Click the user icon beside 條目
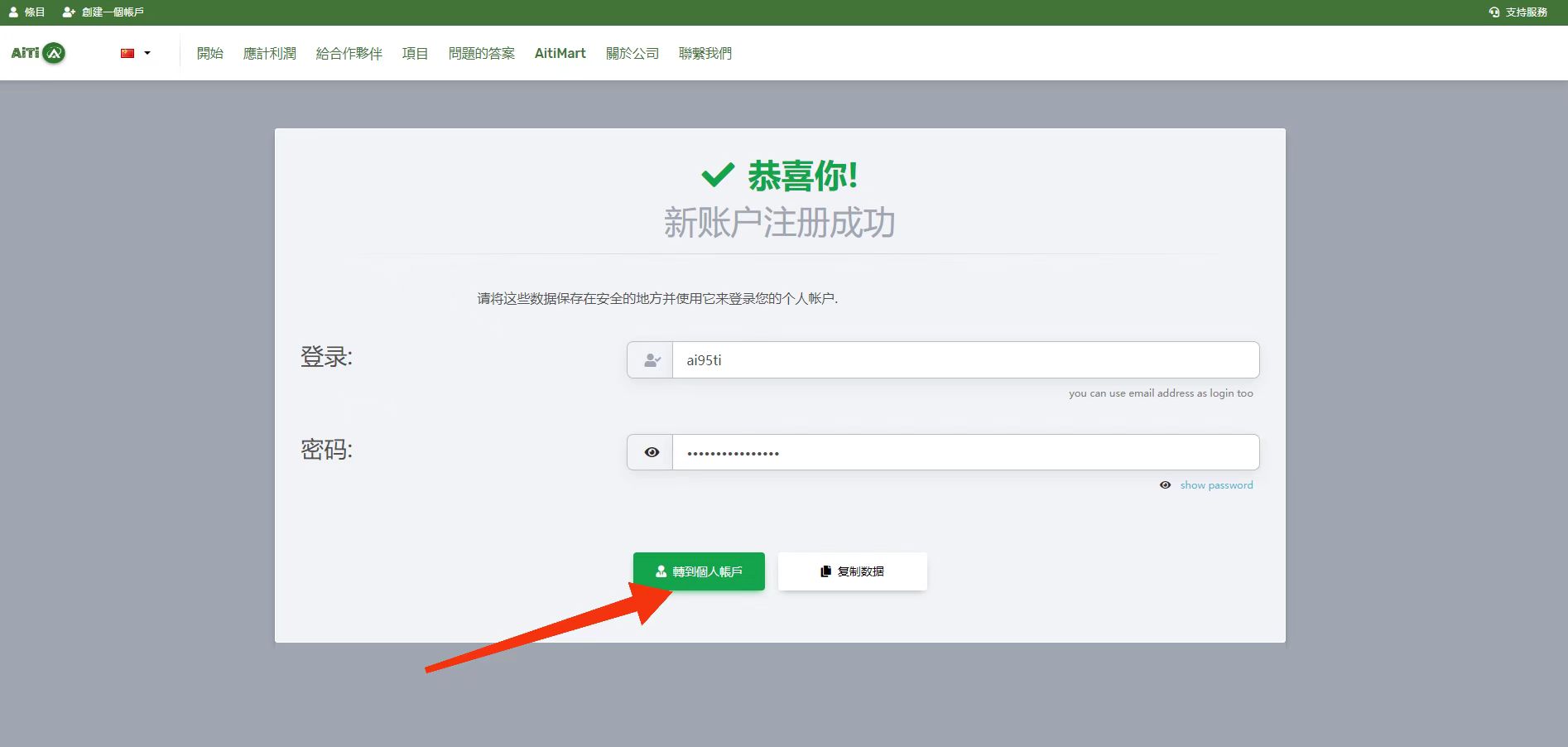1568x747 pixels. (x=12, y=12)
